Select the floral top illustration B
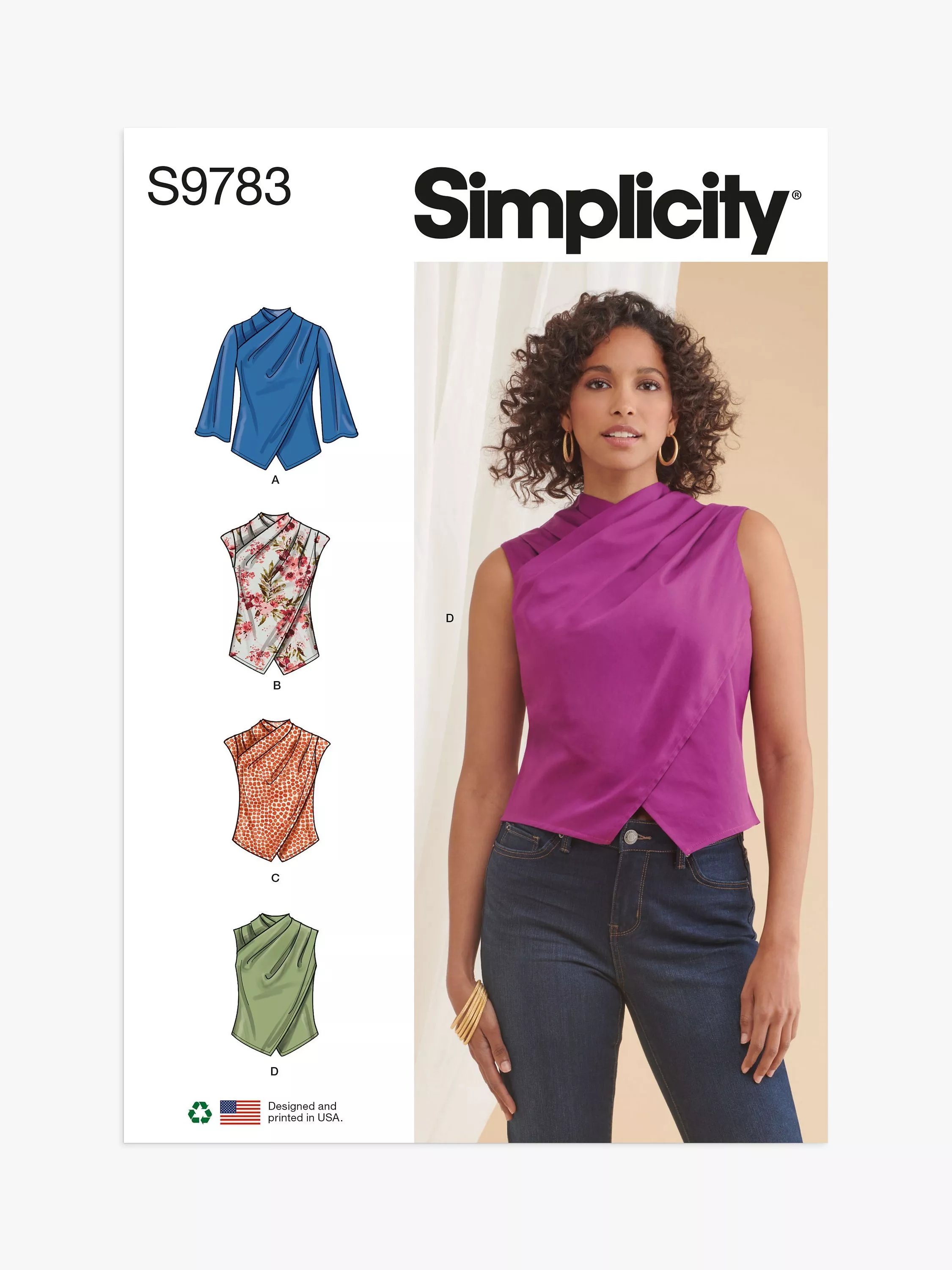Screen dimensions: 952x1270 click(275, 593)
